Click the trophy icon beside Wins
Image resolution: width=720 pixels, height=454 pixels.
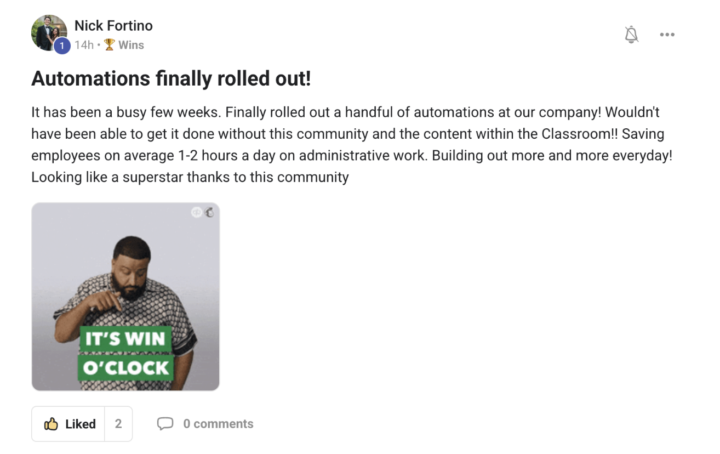click(x=109, y=45)
